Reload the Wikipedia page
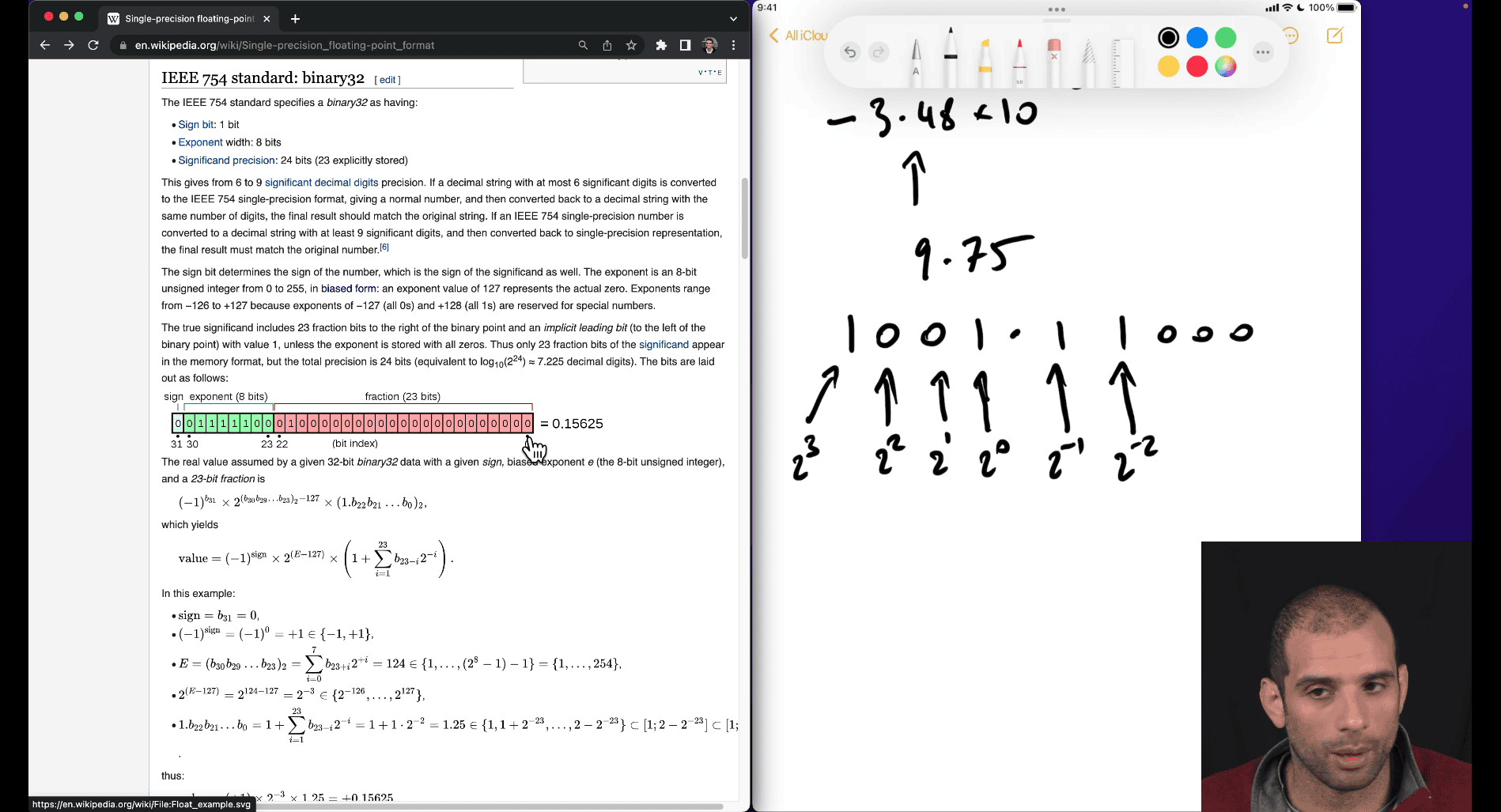 click(x=93, y=45)
